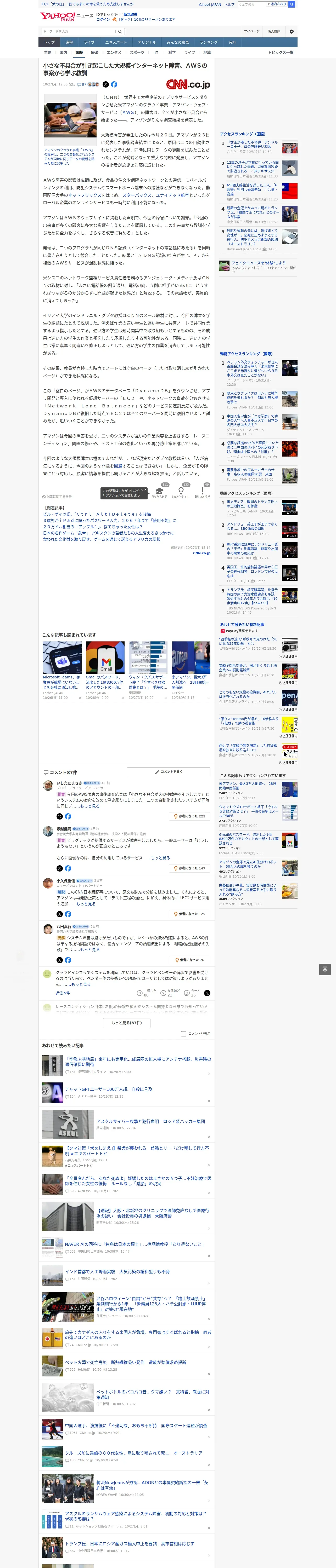
Task: Share the article on Facebook from the headline
Action: point(114,85)
